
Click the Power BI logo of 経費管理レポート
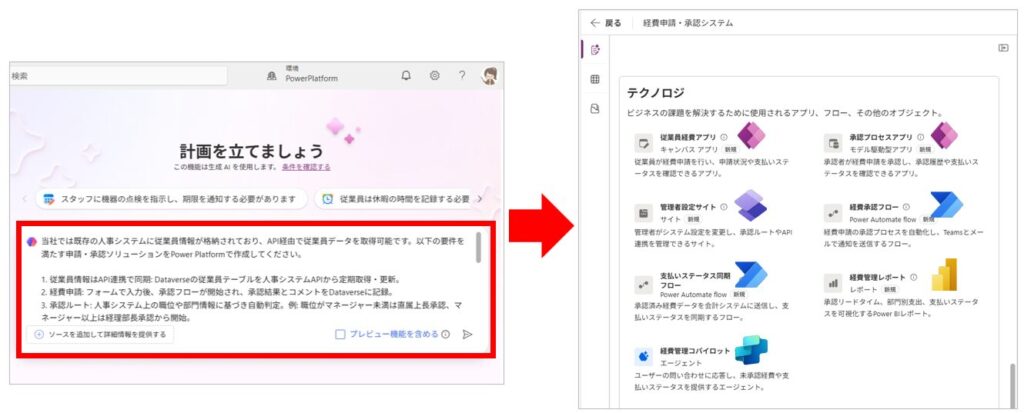coord(944,275)
